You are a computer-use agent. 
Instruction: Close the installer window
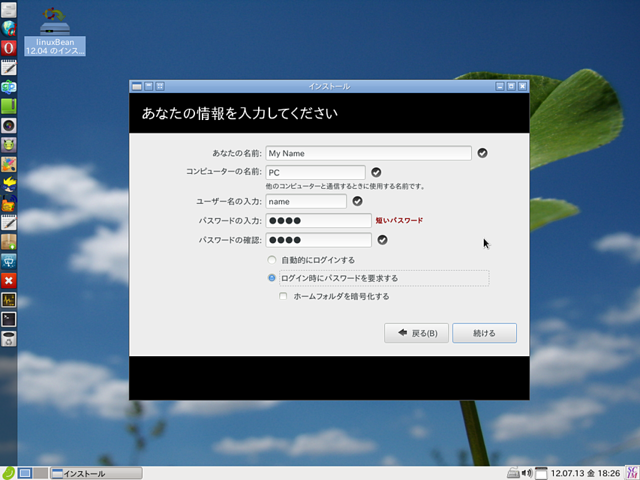(x=522, y=86)
